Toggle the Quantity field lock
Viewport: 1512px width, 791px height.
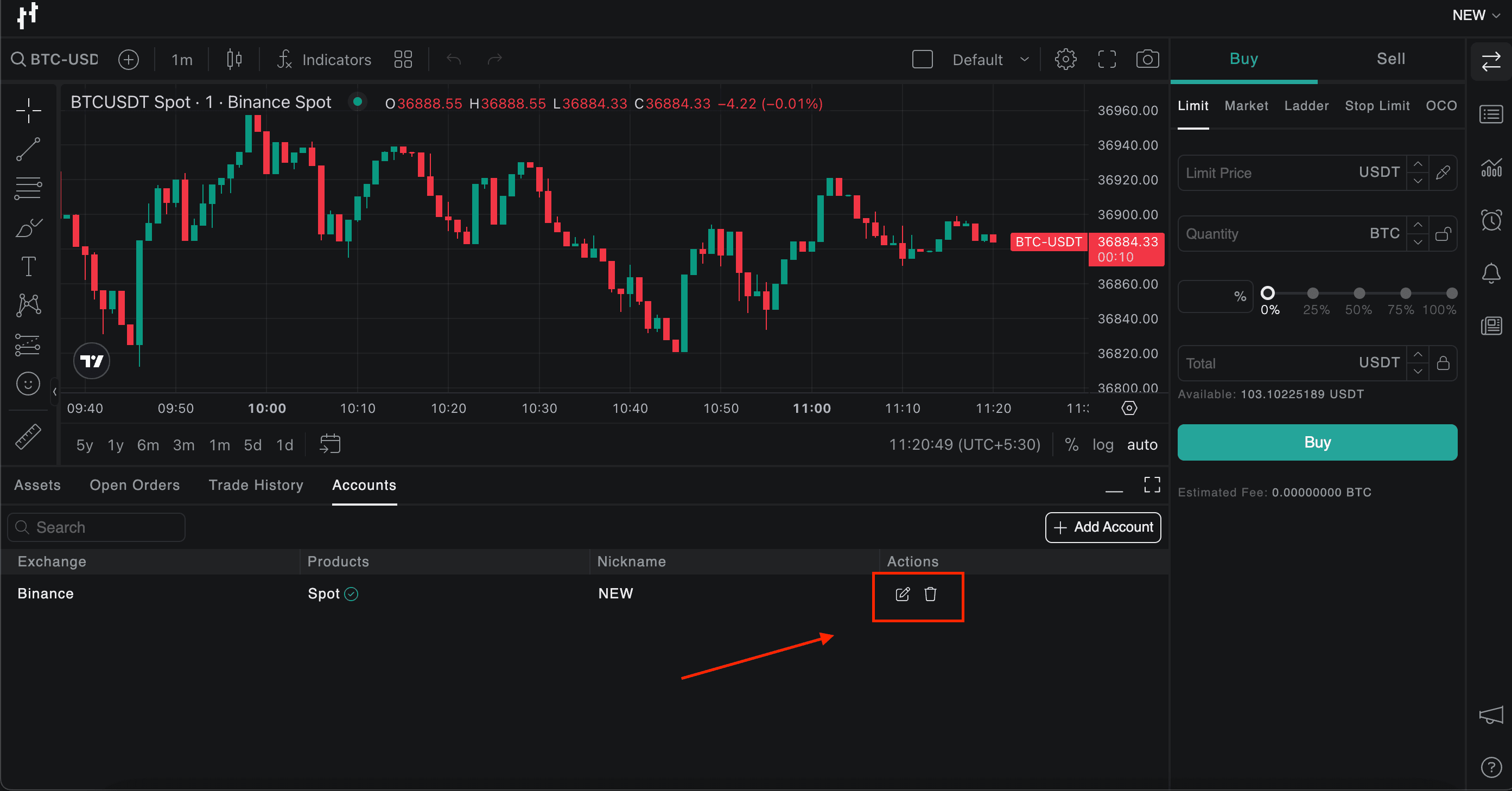tap(1443, 233)
